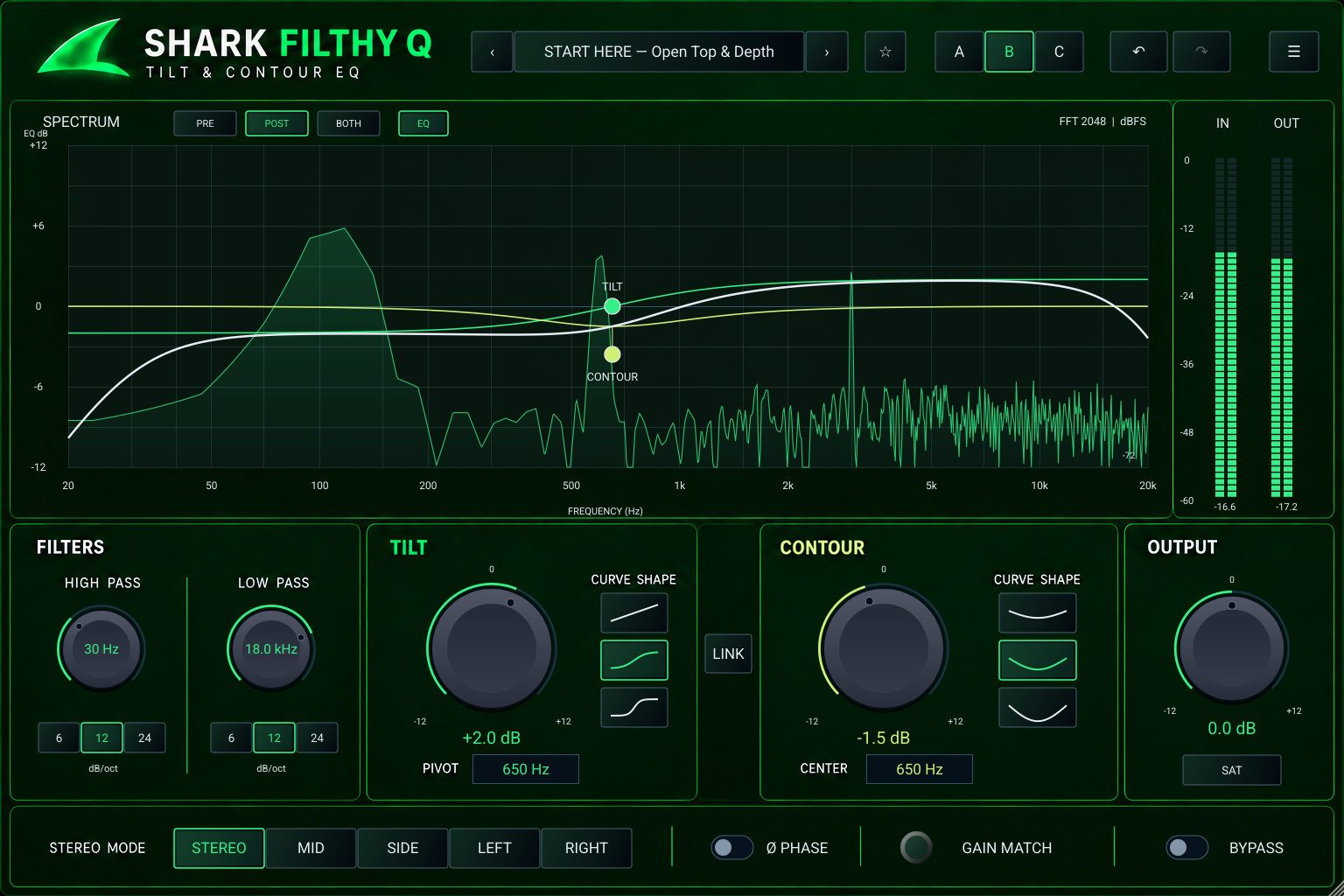Select A comparison slot

(x=959, y=52)
